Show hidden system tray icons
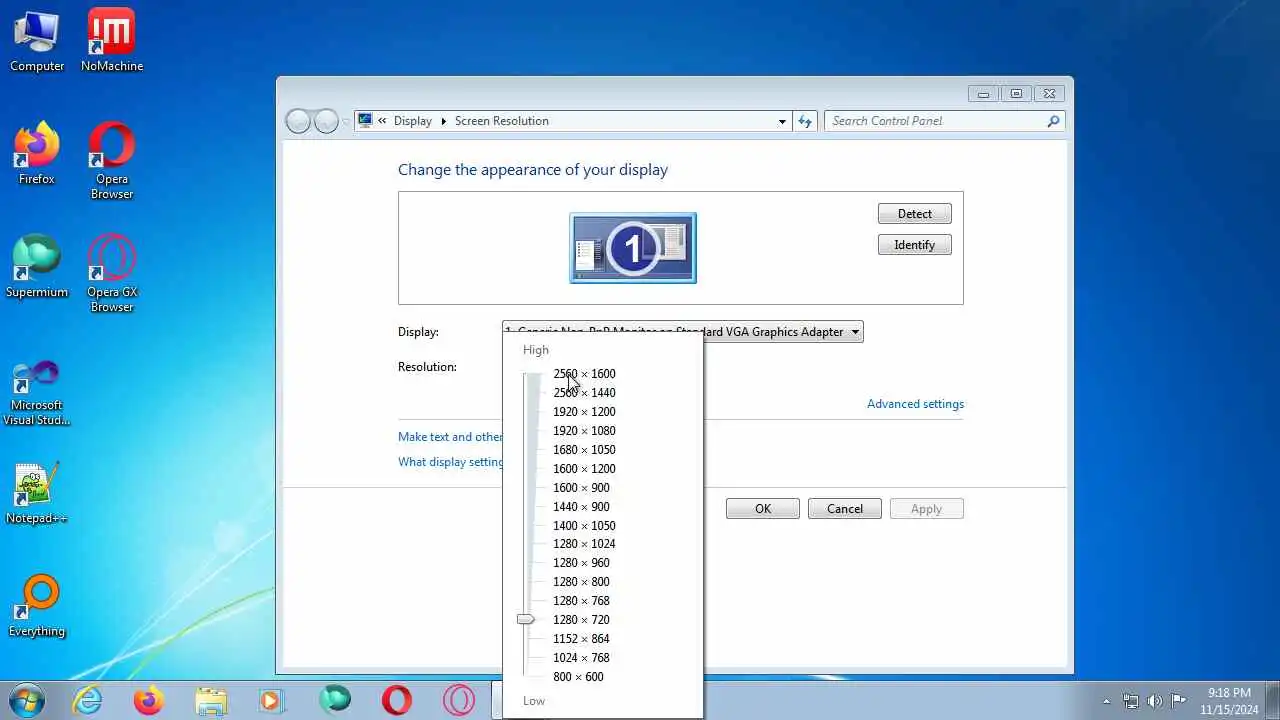Image resolution: width=1280 pixels, height=720 pixels. point(1106,701)
